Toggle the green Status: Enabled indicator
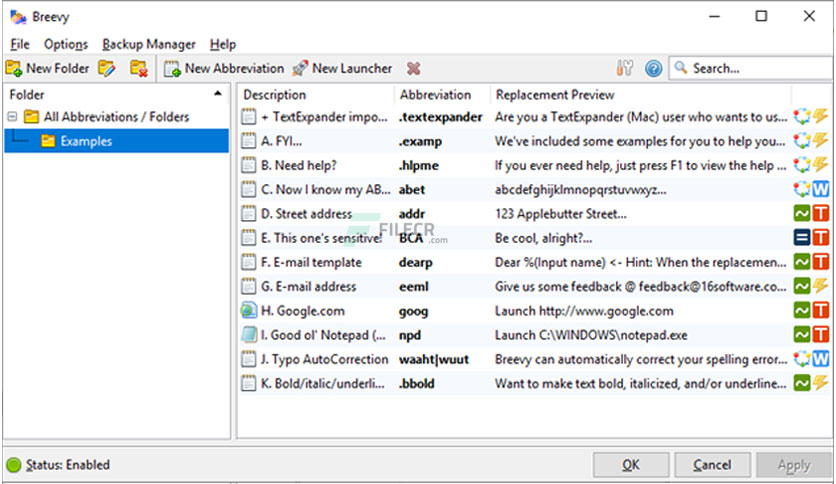836x484 pixels. coord(14,465)
